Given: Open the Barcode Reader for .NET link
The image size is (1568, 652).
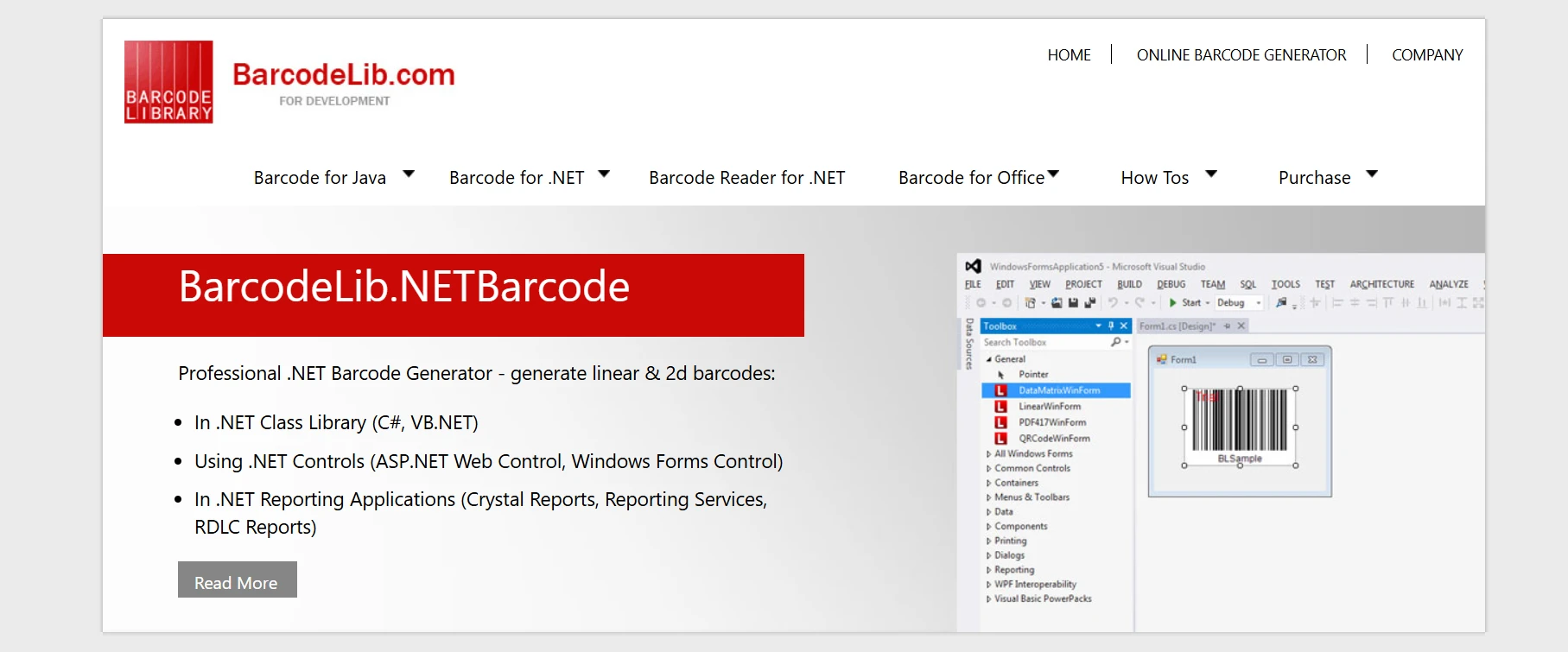Looking at the screenshot, I should [746, 178].
